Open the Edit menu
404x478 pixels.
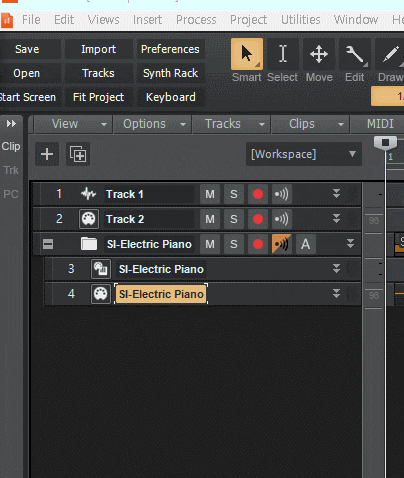(x=64, y=20)
